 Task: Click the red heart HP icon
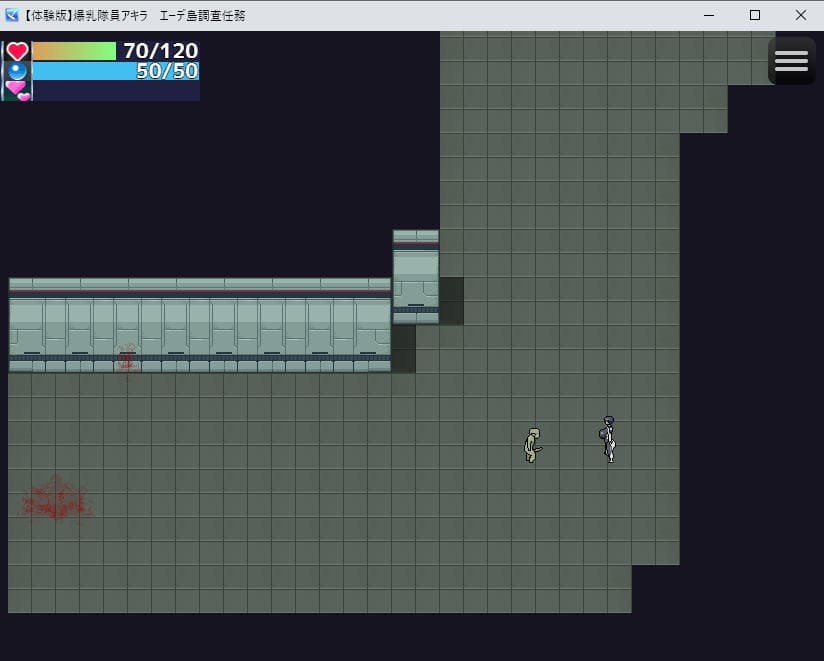(17, 51)
